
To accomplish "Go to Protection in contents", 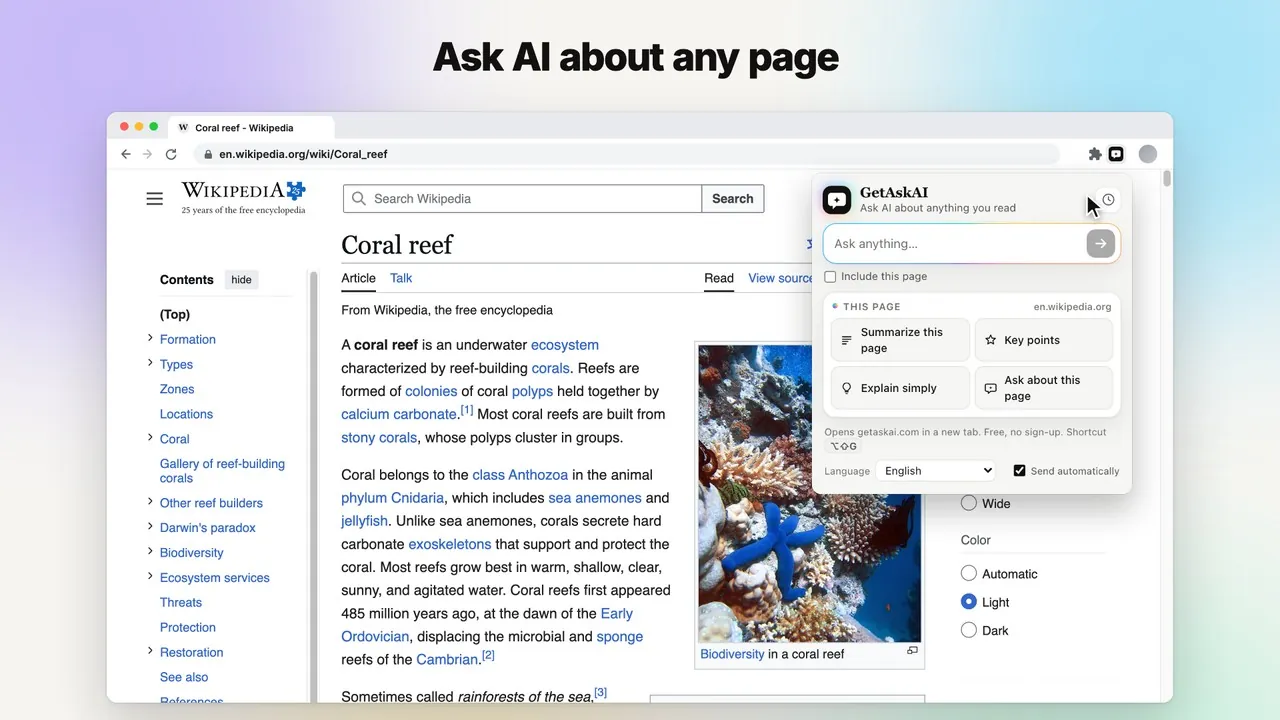I will click(x=188, y=627).
